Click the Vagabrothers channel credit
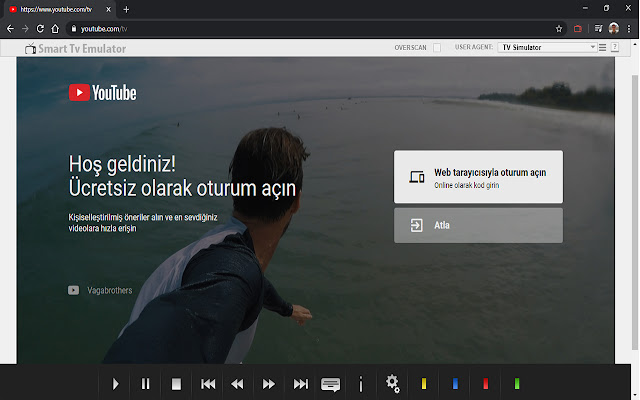This screenshot has height=400, width=640. point(100,290)
